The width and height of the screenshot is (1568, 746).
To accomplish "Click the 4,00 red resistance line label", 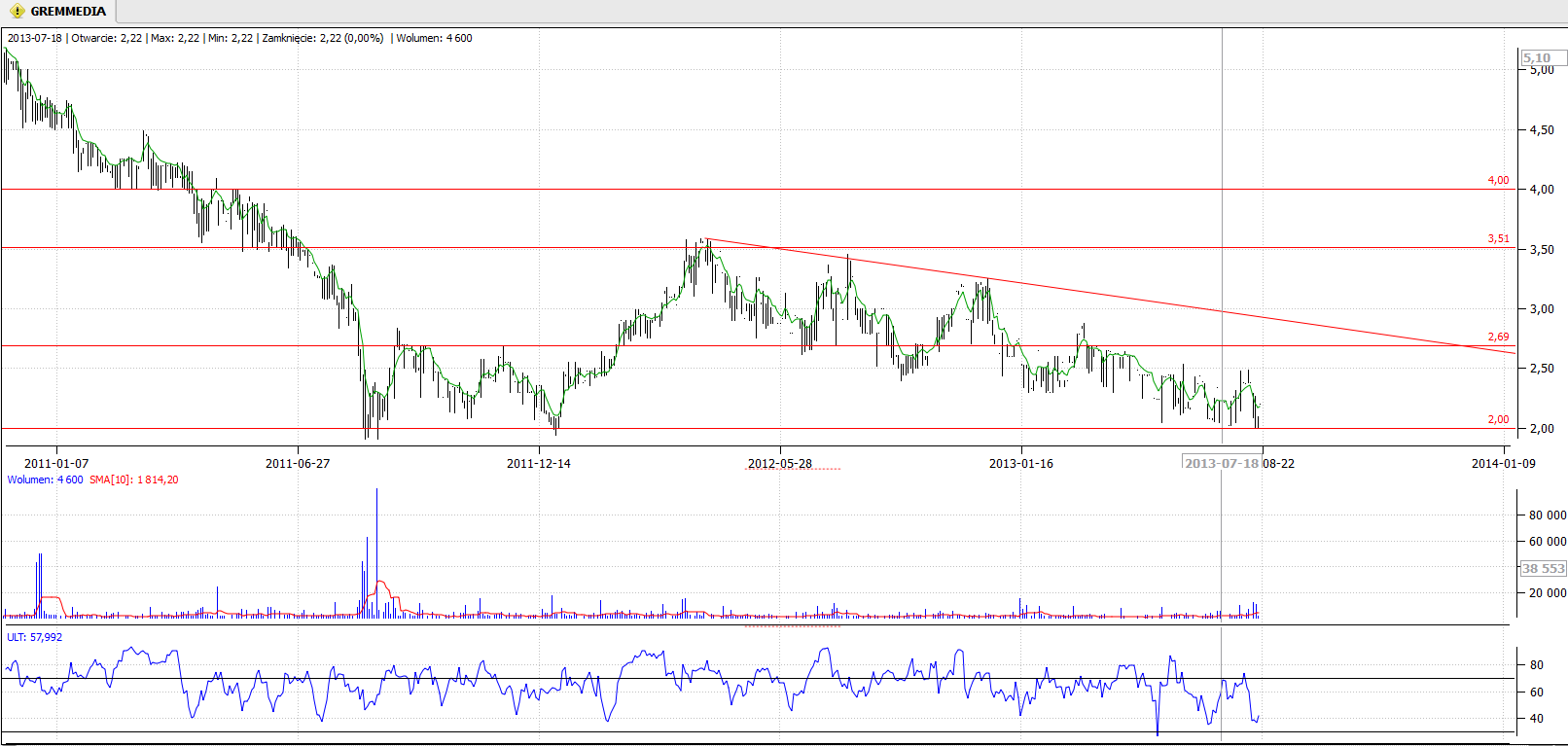I will click(1498, 180).
